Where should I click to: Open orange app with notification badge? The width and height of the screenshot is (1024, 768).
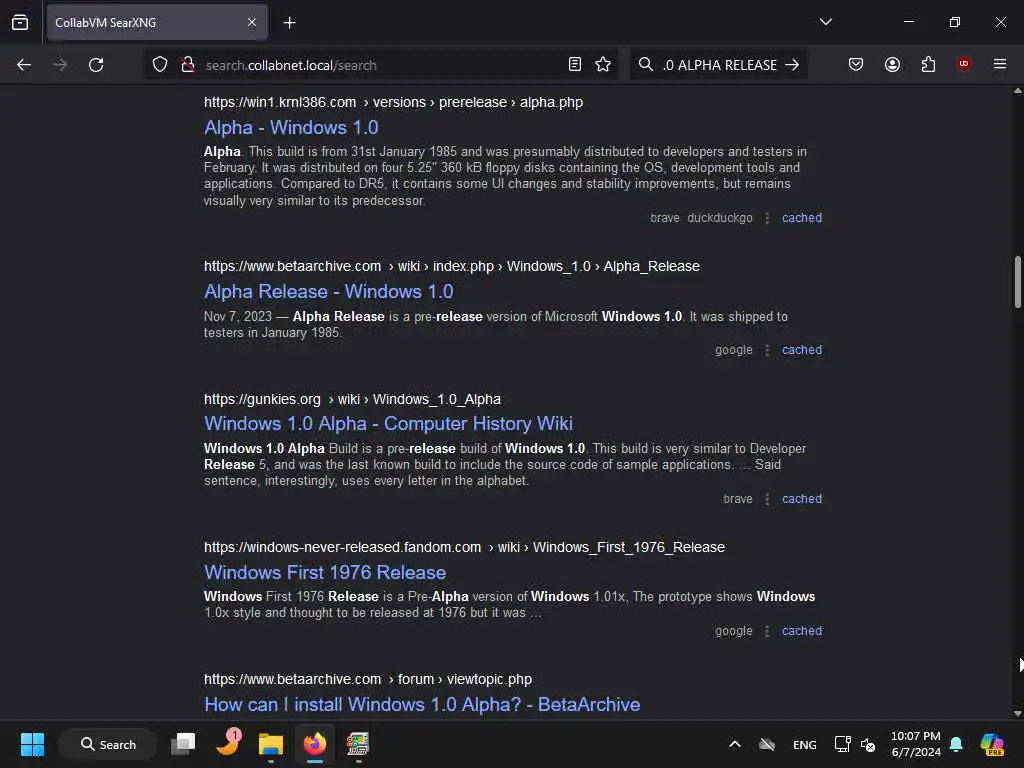pyautogui.click(x=228, y=743)
